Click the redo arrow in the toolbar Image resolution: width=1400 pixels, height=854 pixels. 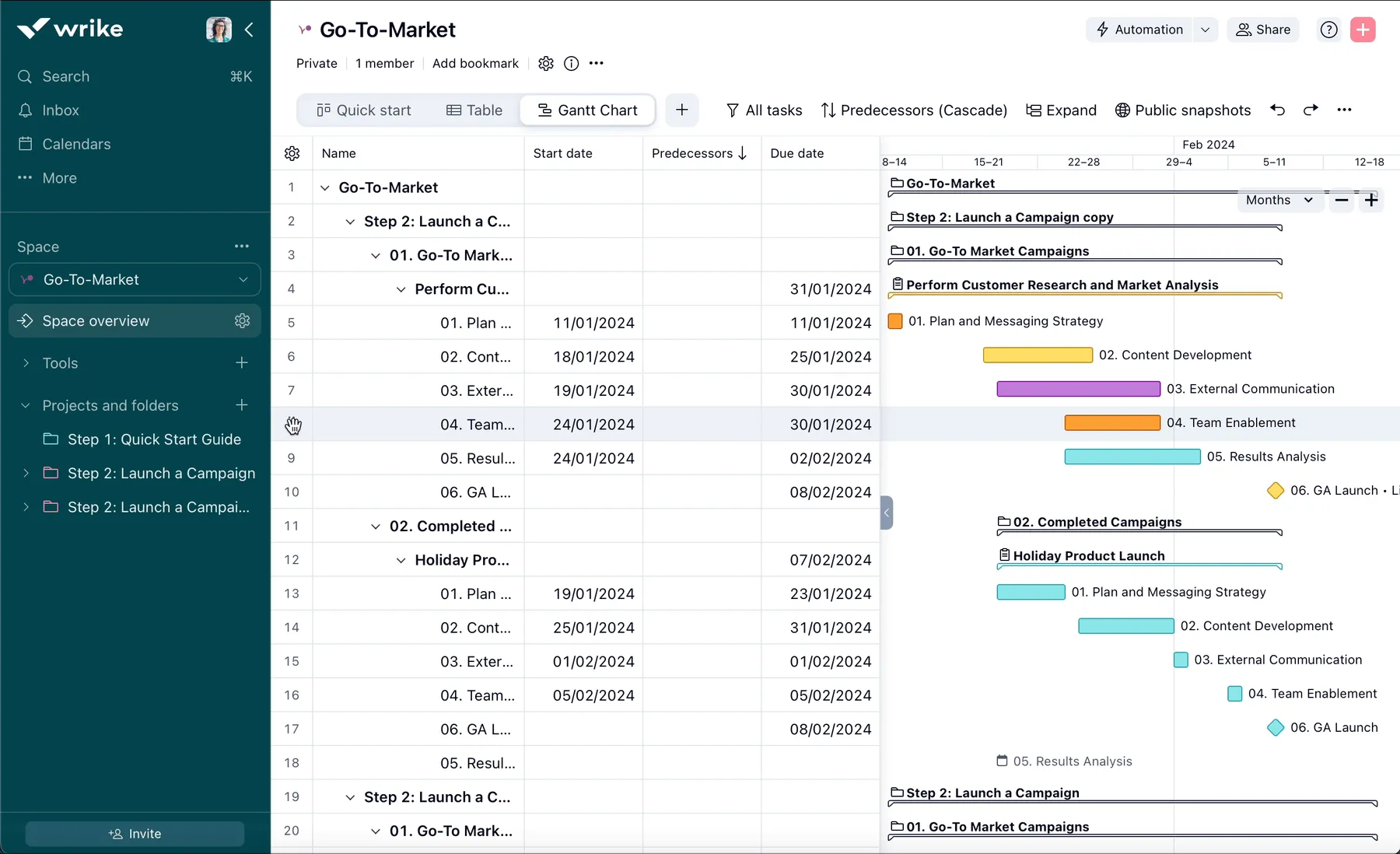tap(1311, 110)
